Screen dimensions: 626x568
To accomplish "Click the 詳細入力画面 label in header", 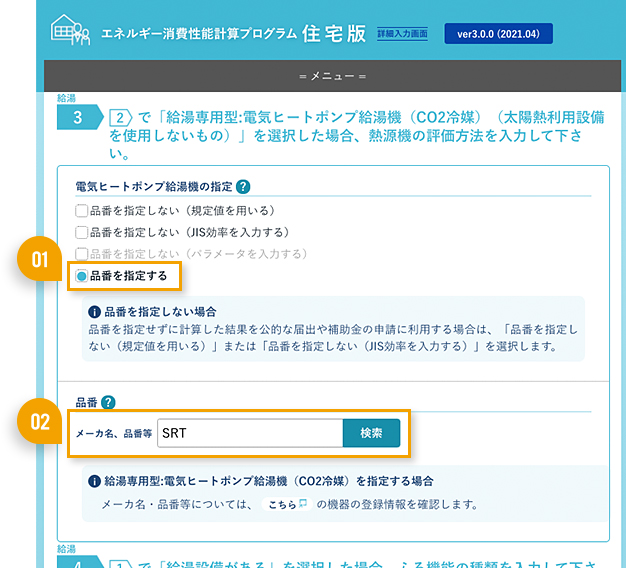I will 402,34.
